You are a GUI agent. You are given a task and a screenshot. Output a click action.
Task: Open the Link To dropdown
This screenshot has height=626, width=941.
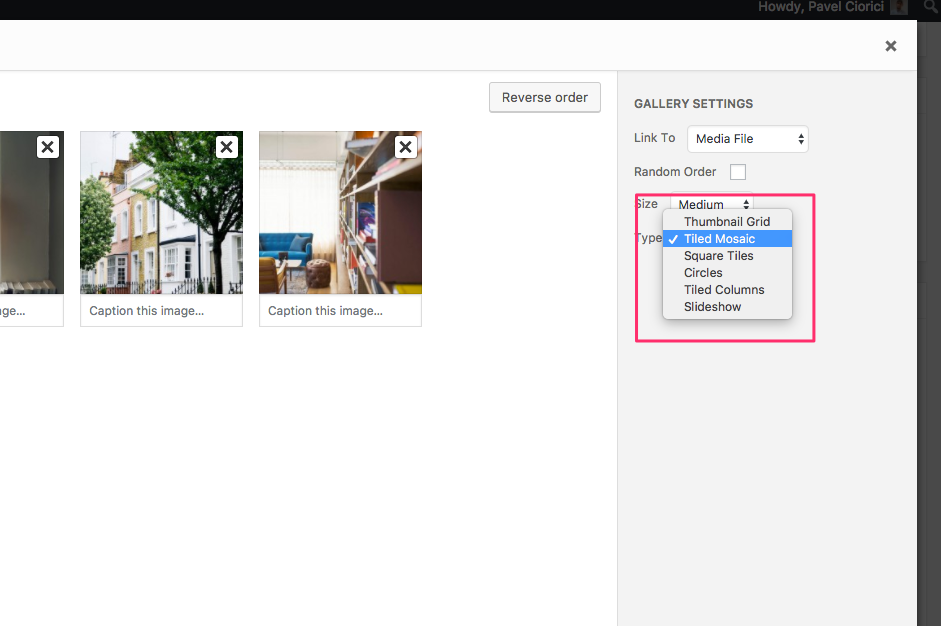pyautogui.click(x=747, y=139)
